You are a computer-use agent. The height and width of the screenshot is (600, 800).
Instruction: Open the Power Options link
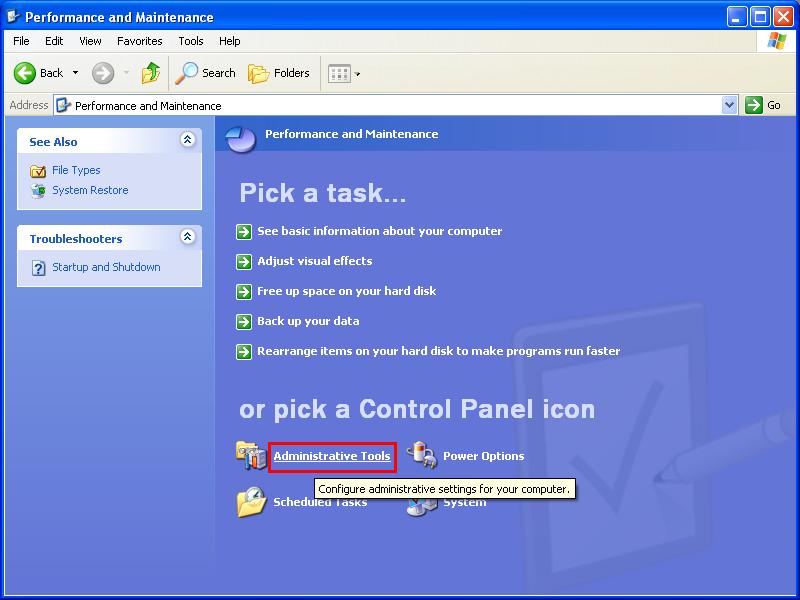pyautogui.click(x=484, y=456)
